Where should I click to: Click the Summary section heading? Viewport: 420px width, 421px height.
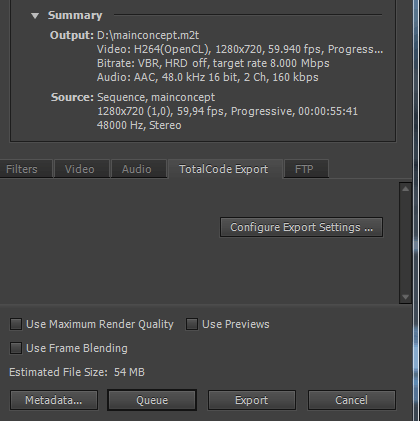[75, 15]
